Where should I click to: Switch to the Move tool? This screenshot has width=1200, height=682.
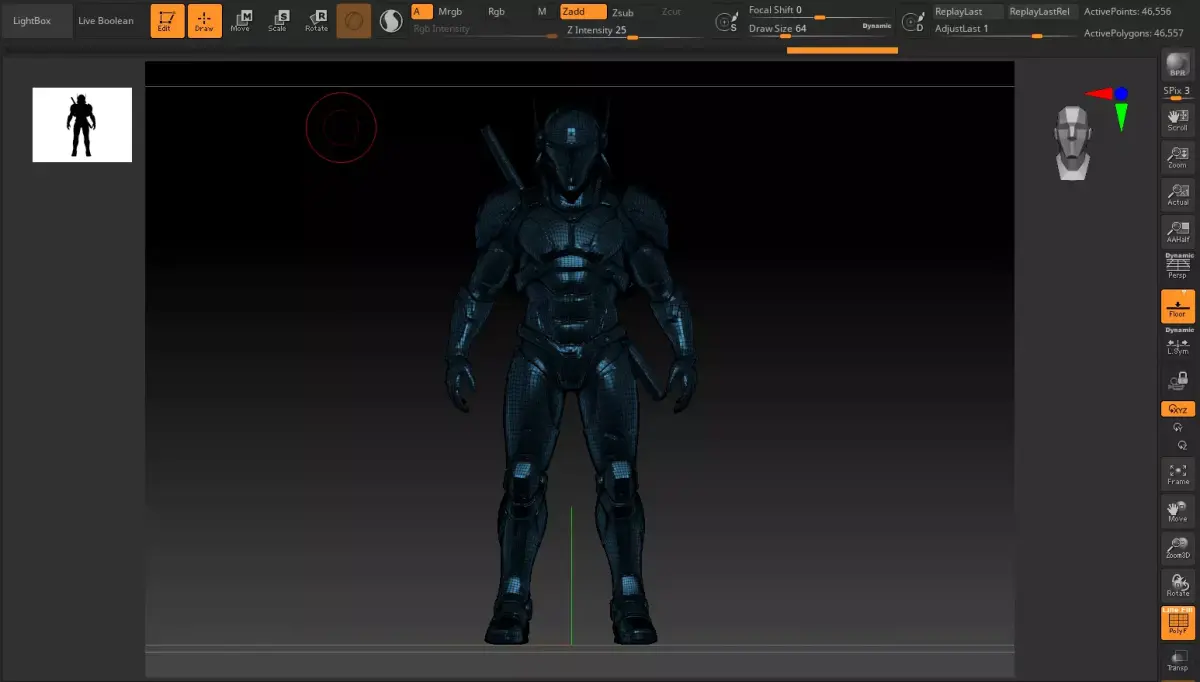240,21
